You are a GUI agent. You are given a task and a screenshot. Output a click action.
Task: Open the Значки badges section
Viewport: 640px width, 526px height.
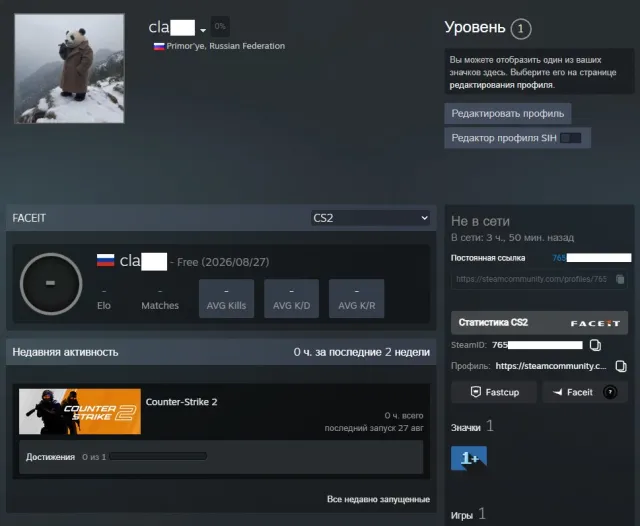point(466,428)
